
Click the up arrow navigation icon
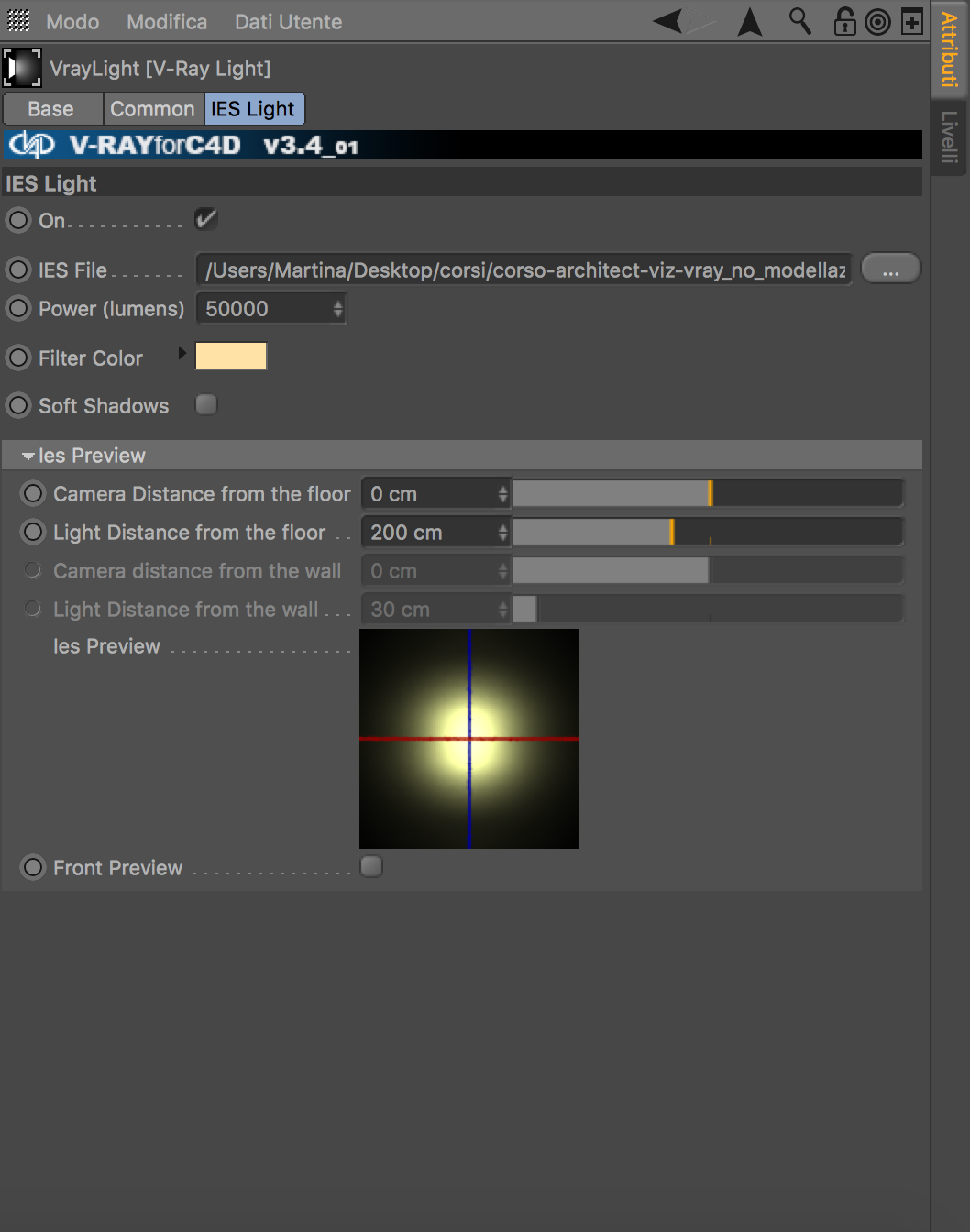[750, 21]
